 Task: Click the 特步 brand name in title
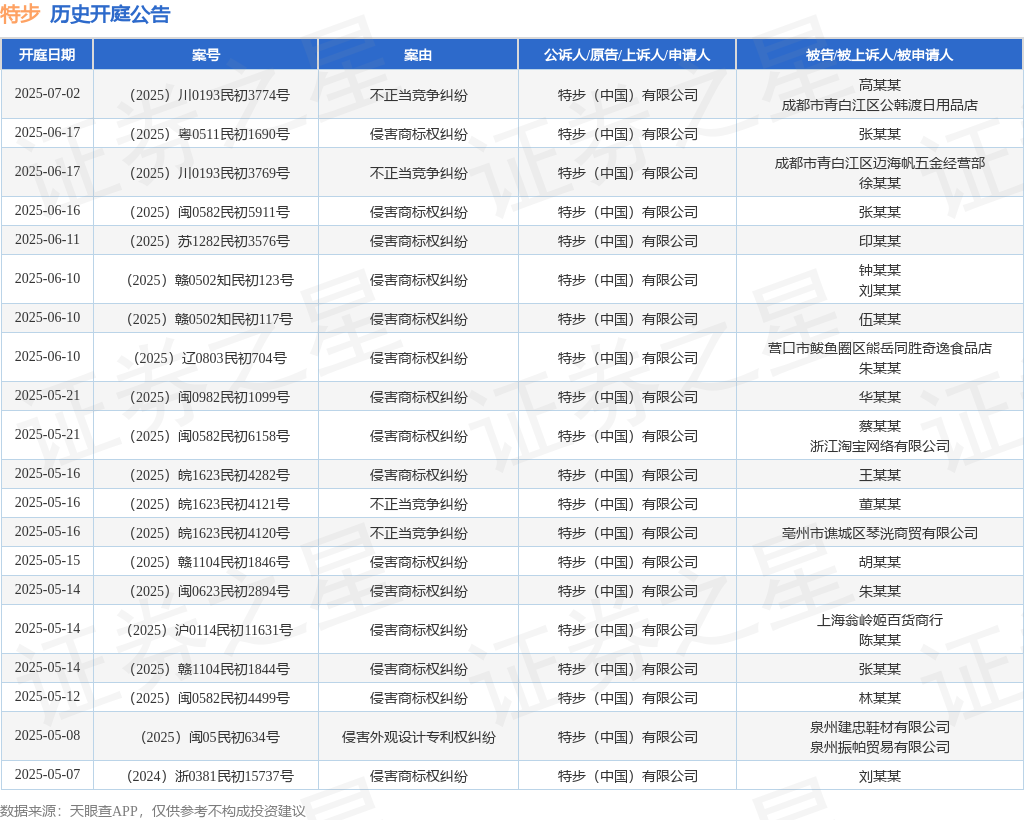point(20,14)
